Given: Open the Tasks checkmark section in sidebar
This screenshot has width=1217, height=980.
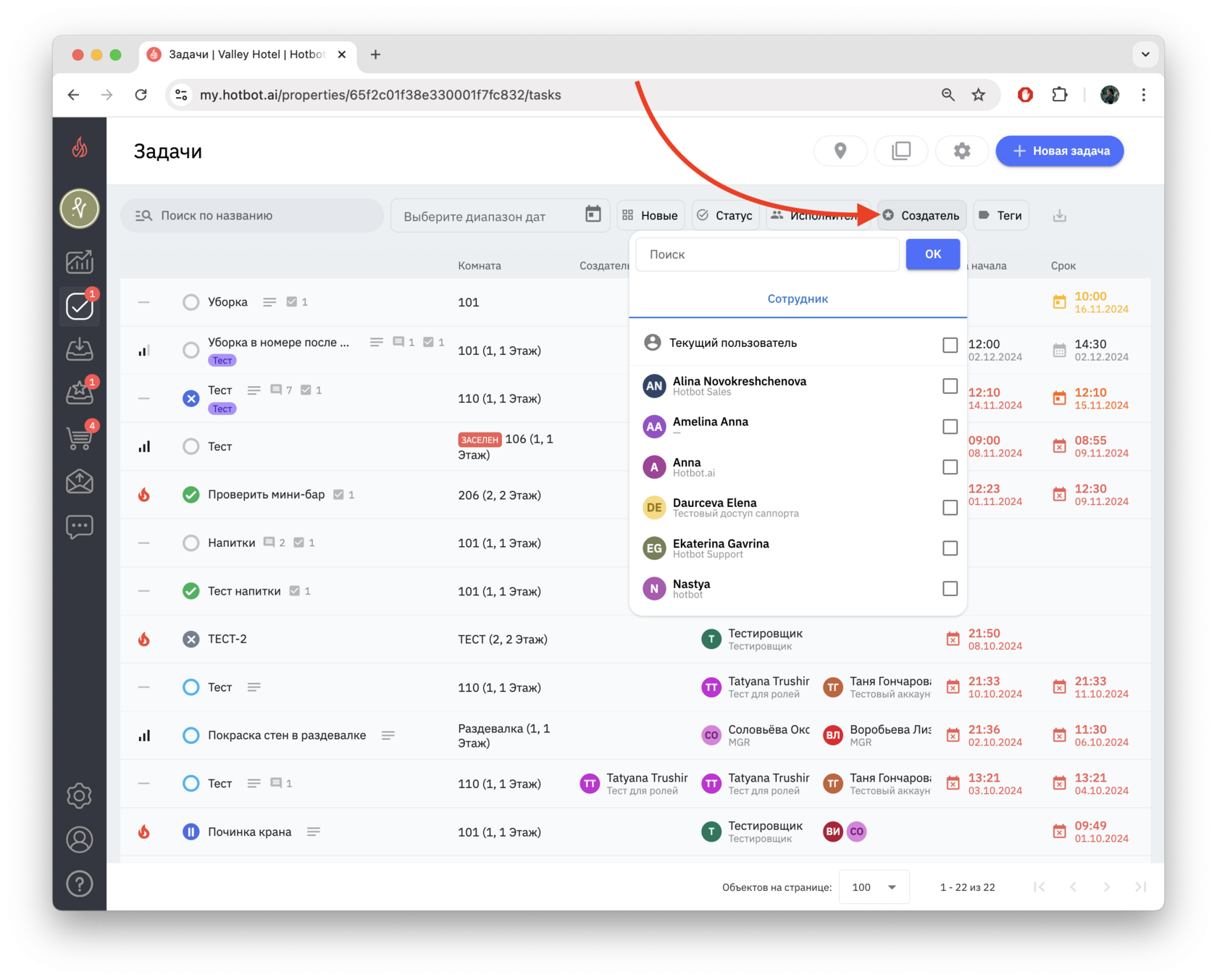Looking at the screenshot, I should click(80, 306).
